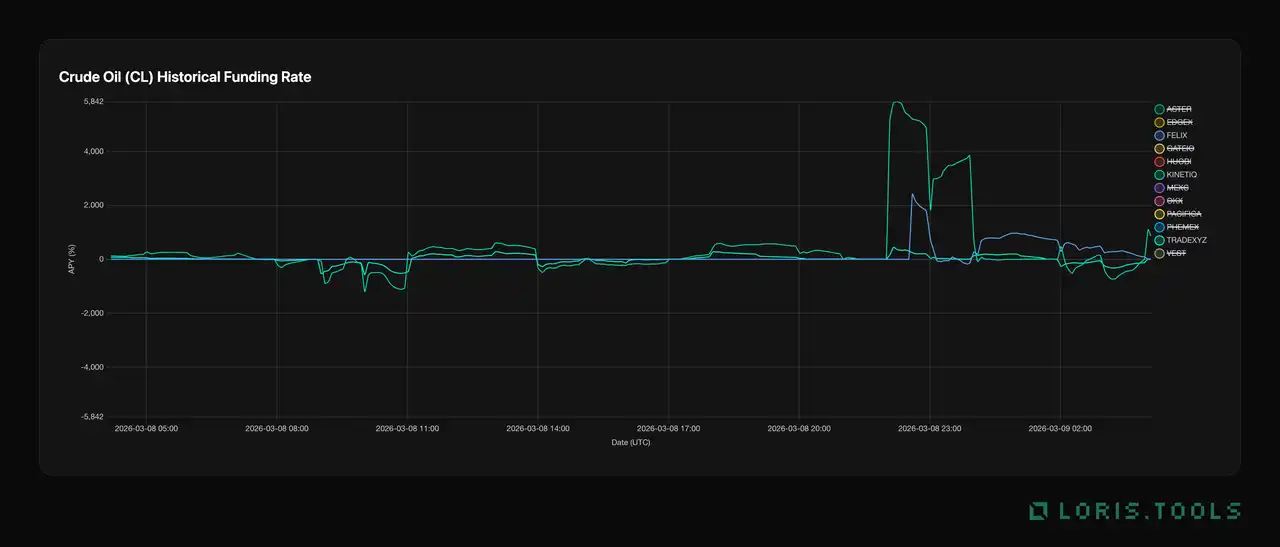Screen dimensions: 1280x547
Task: Show the VEST series via legend label
Action: point(1176,253)
